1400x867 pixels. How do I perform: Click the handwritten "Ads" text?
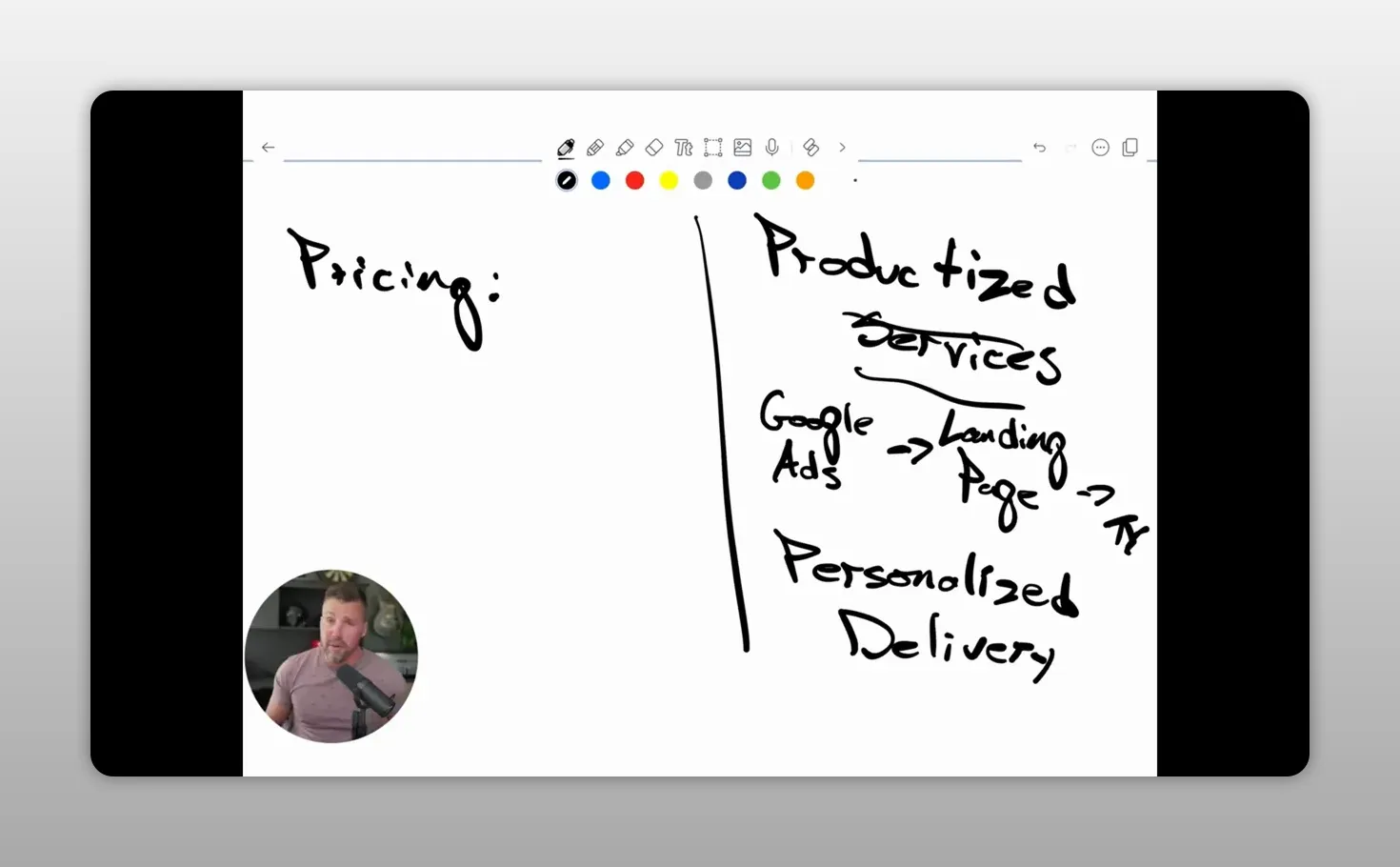tap(807, 466)
